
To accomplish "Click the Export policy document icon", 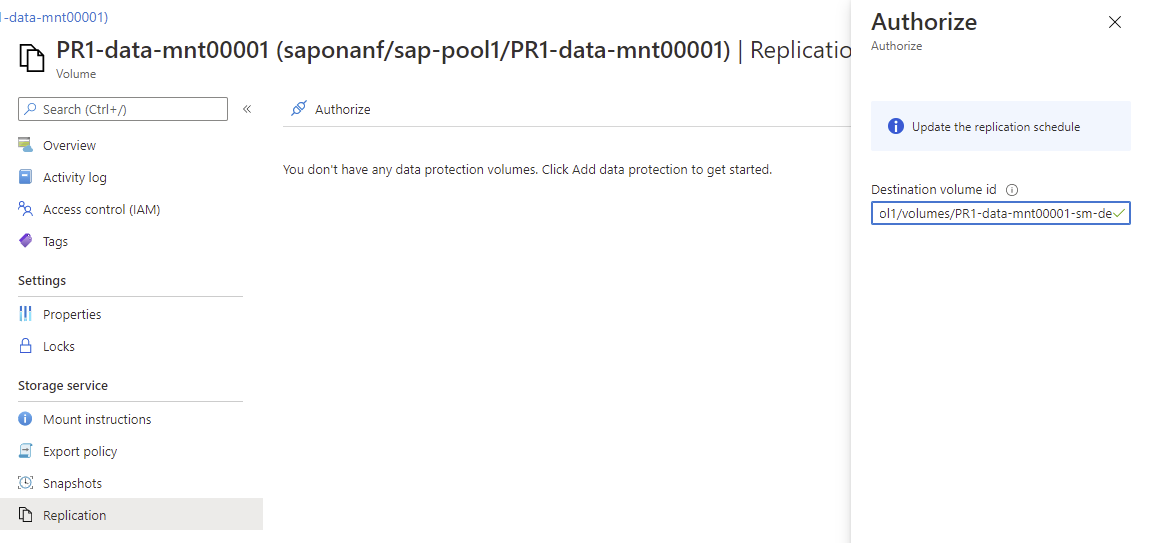I will (25, 451).
